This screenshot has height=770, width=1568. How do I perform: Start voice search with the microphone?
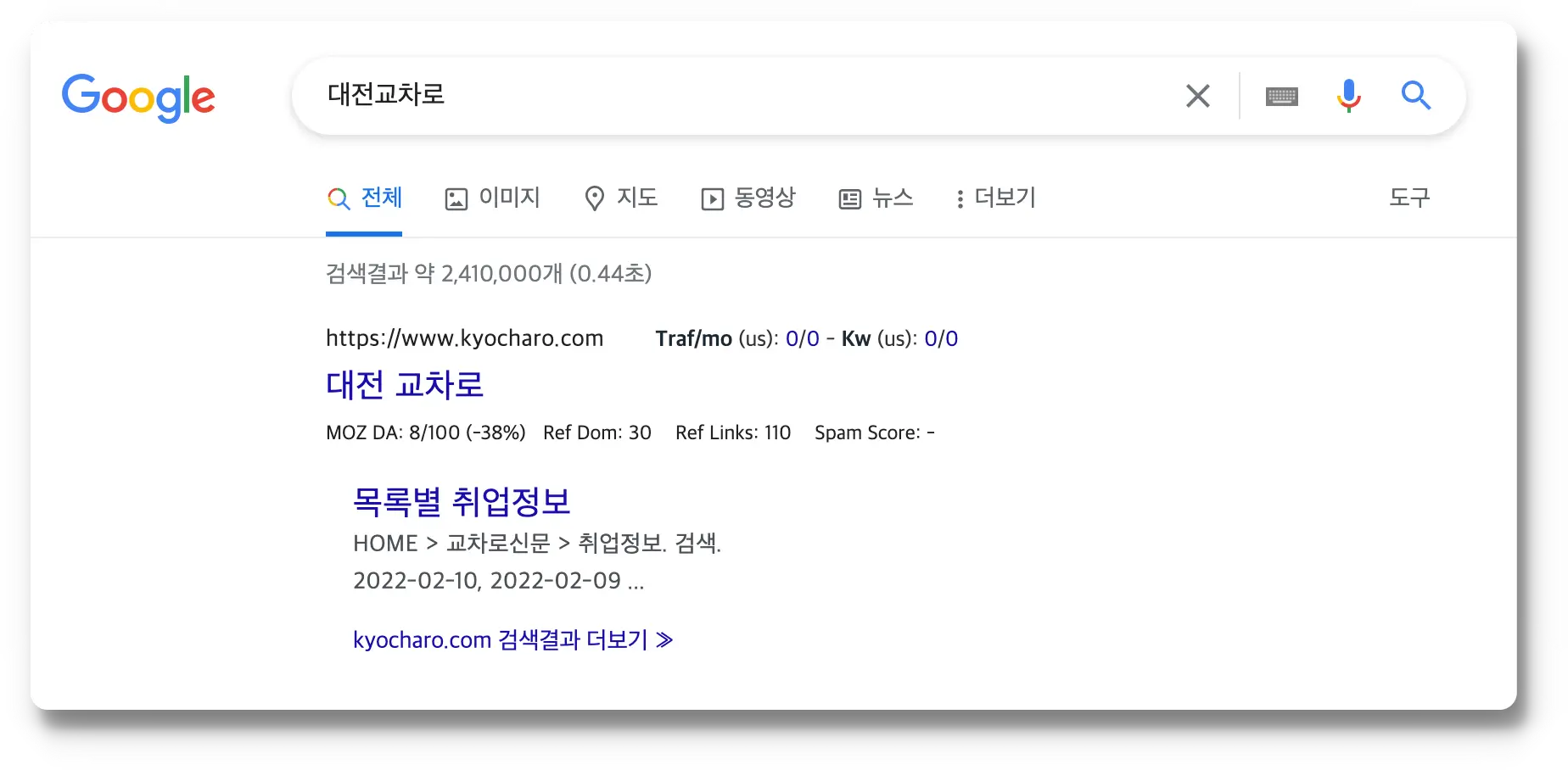point(1348,96)
